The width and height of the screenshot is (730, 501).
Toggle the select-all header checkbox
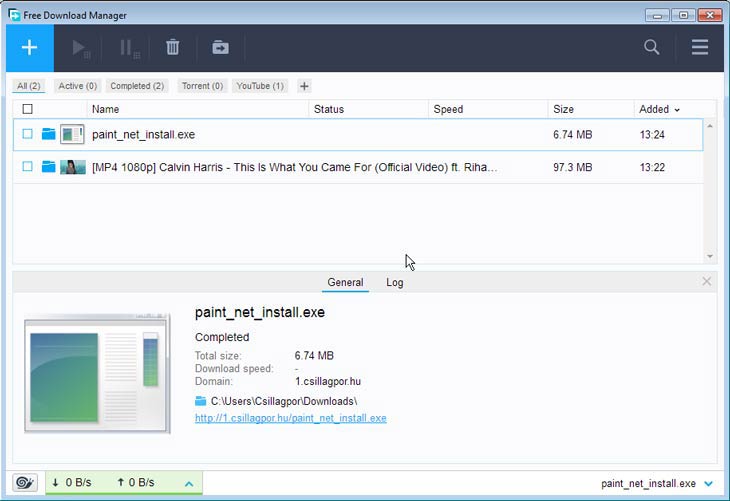coord(27,109)
